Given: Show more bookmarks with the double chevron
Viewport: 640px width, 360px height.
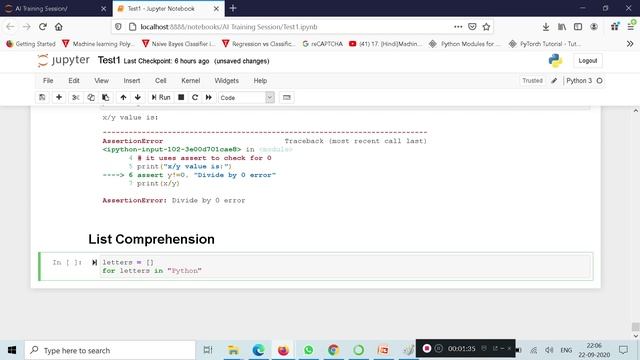Looking at the screenshot, I should [x=630, y=44].
